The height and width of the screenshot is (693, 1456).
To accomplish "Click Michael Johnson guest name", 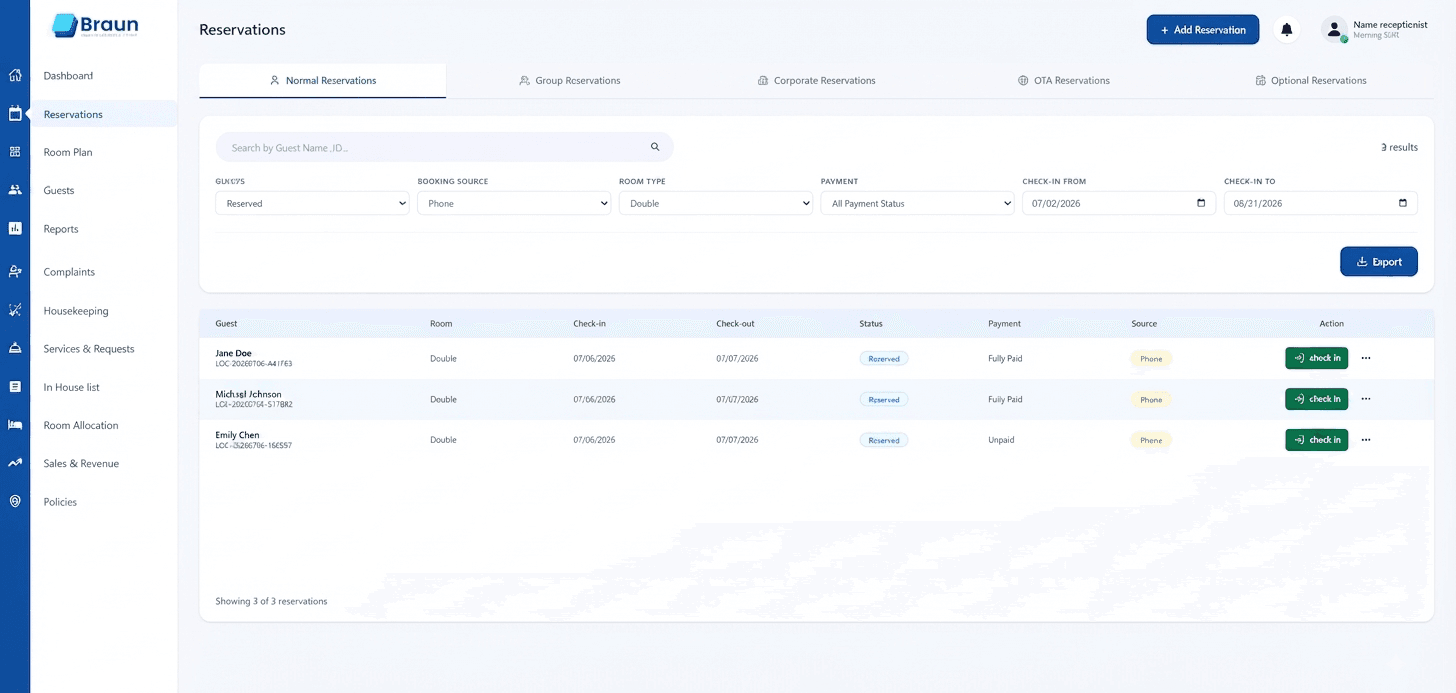I will pos(248,394).
